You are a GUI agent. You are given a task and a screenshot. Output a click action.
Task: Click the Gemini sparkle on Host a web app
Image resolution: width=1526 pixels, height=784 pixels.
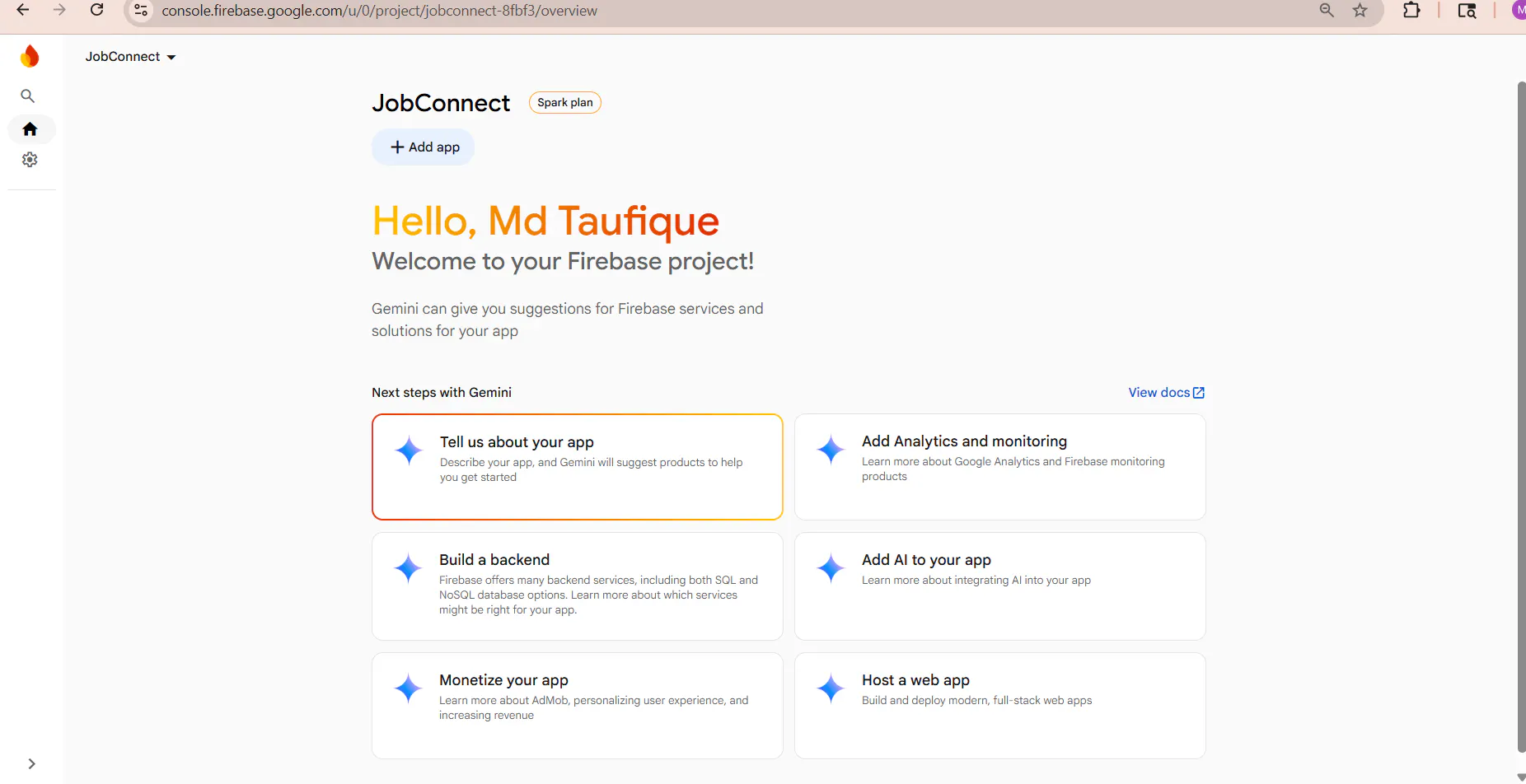point(831,688)
